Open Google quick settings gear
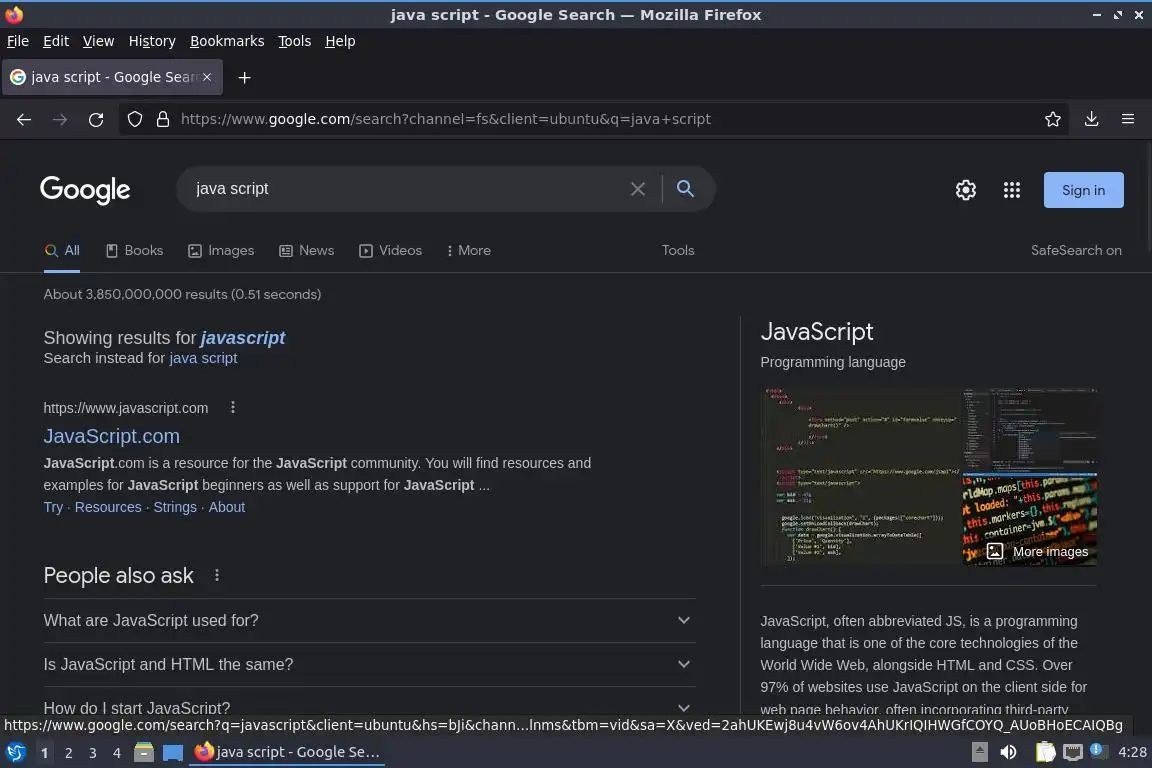Image resolution: width=1152 pixels, height=768 pixels. click(x=965, y=190)
